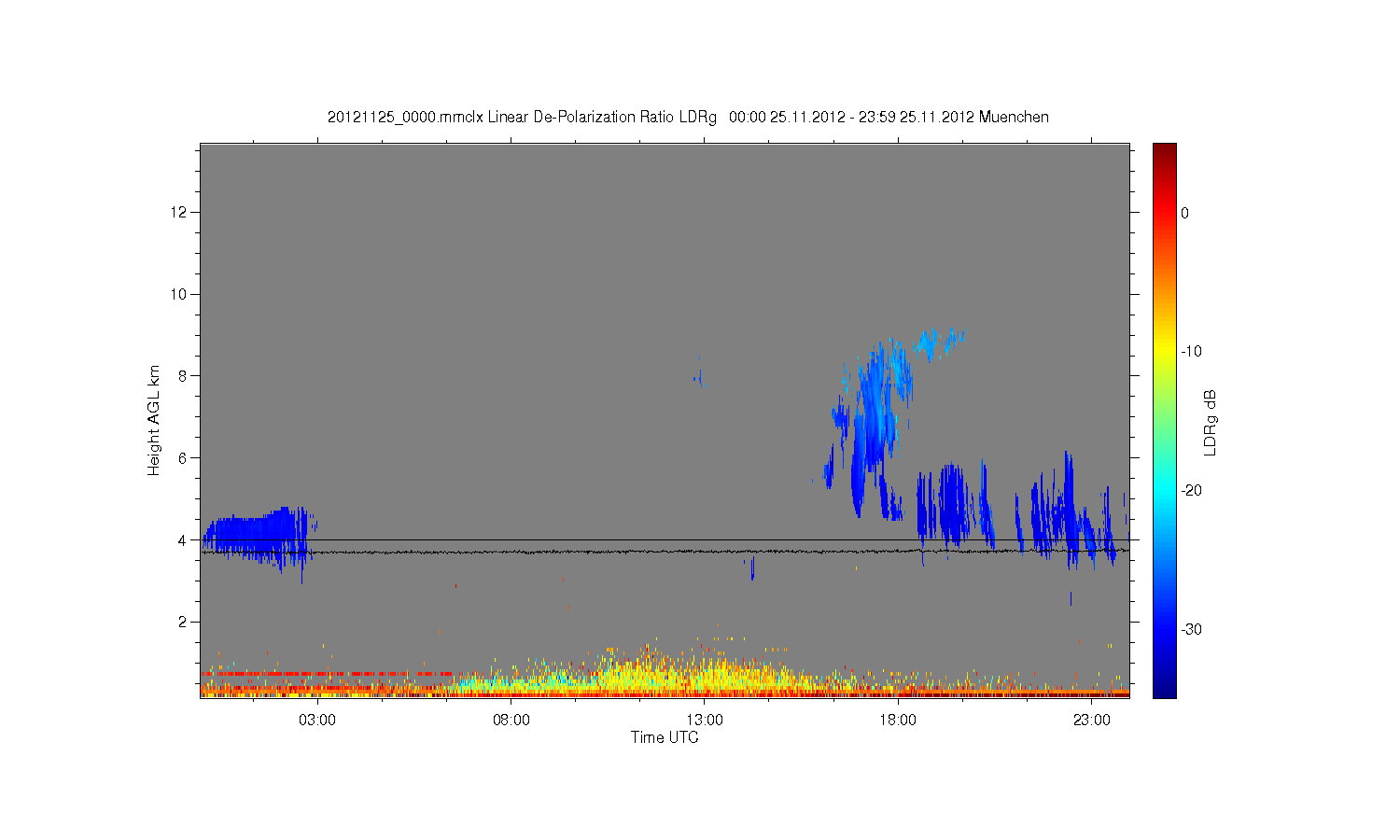Click the 03:00 time tick label
This screenshot has width=1400, height=840.
click(317, 721)
